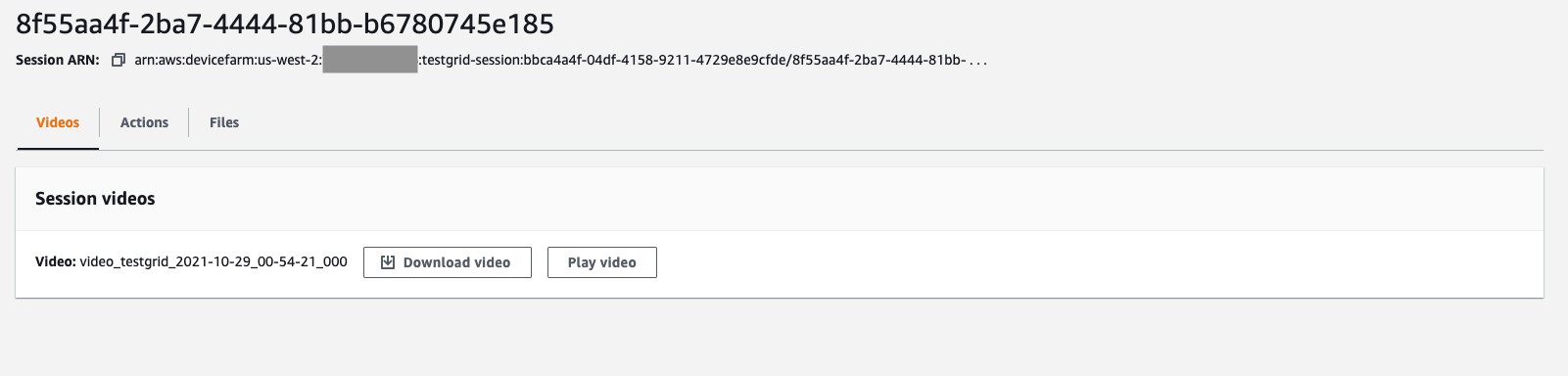Expand the truncated ARN ellipsis
Image resolution: width=1568 pixels, height=376 pixels.
pyautogui.click(x=978, y=61)
